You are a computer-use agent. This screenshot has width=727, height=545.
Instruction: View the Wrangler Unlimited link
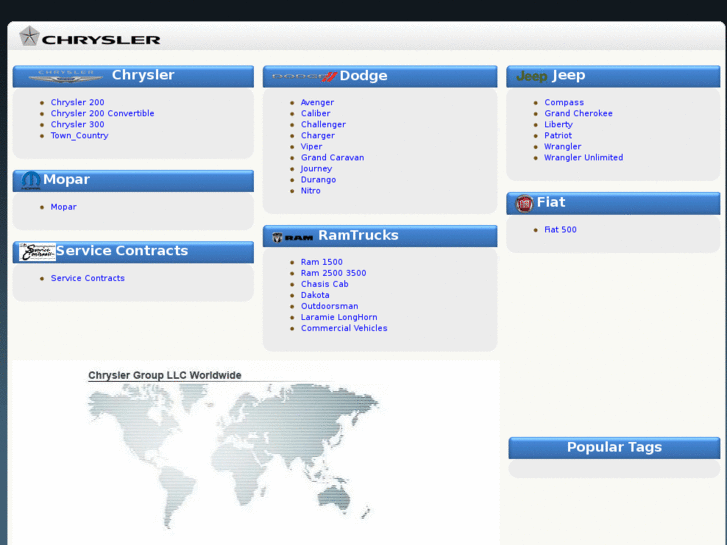pyautogui.click(x=583, y=158)
